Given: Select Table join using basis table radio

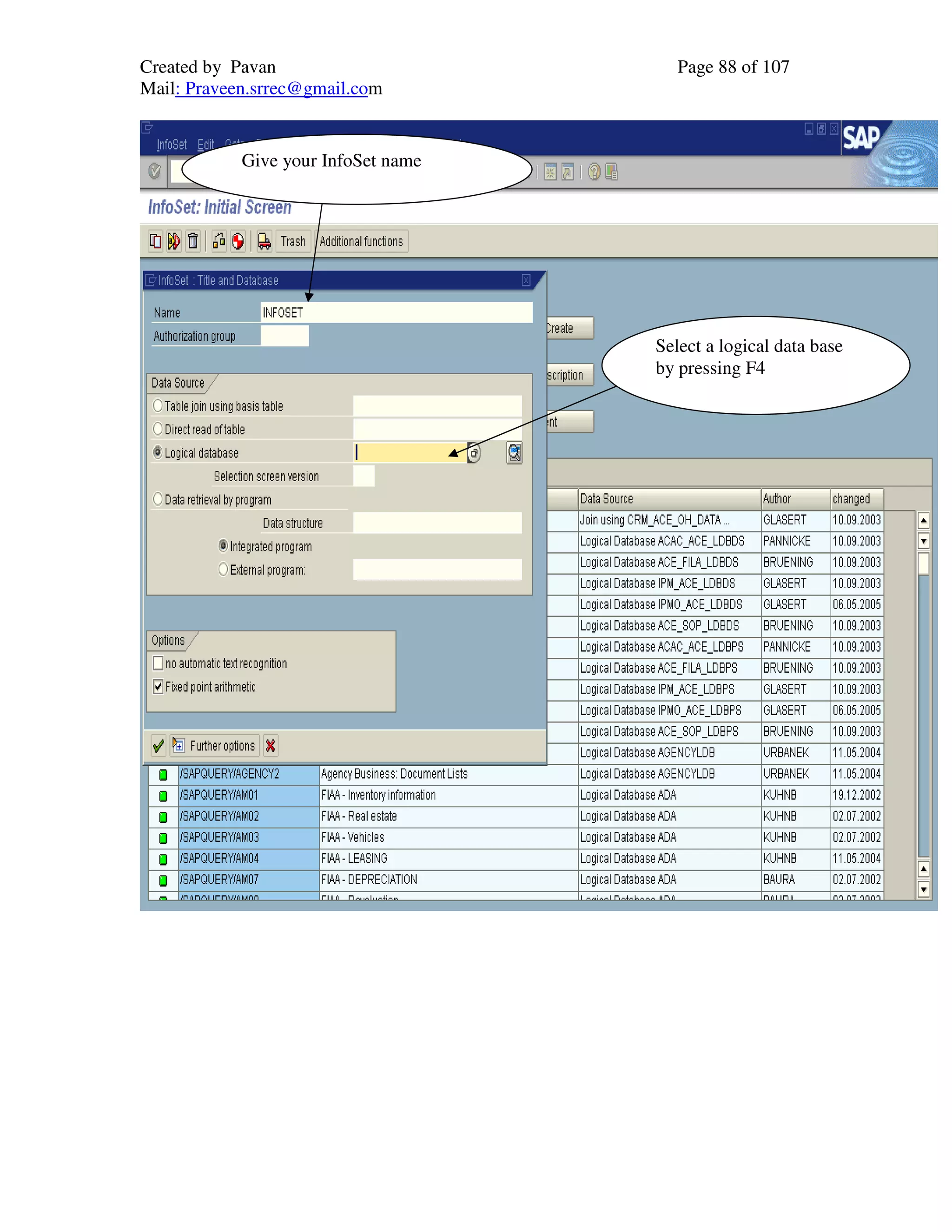Looking at the screenshot, I should click(158, 405).
